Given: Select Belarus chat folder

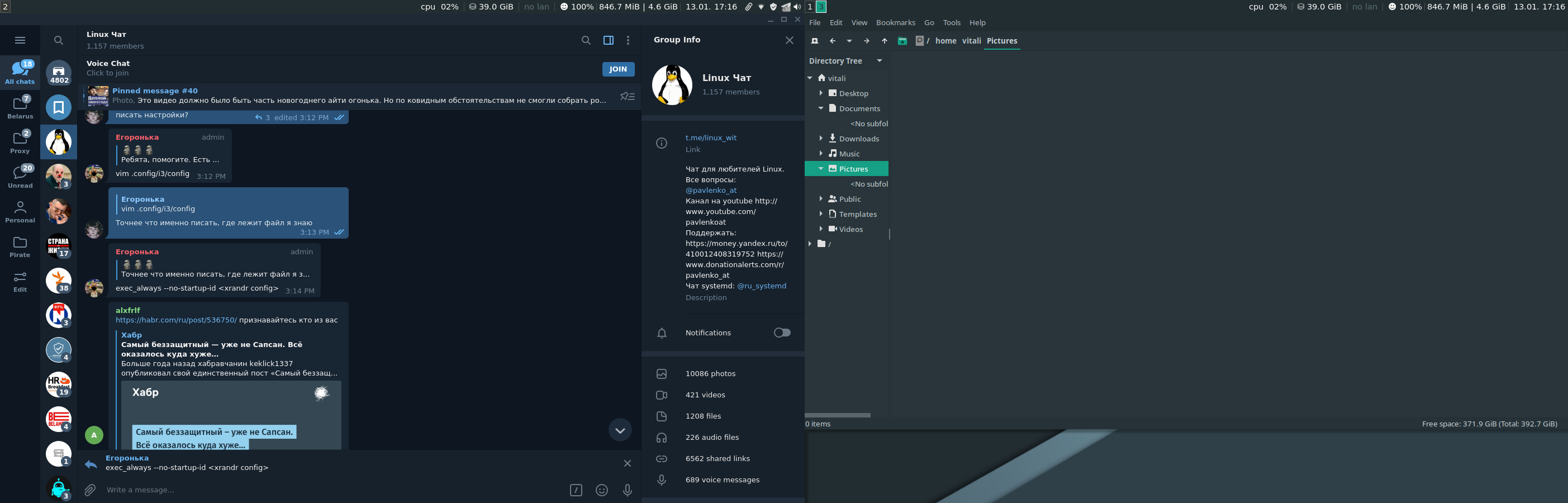Looking at the screenshot, I should coord(20,107).
